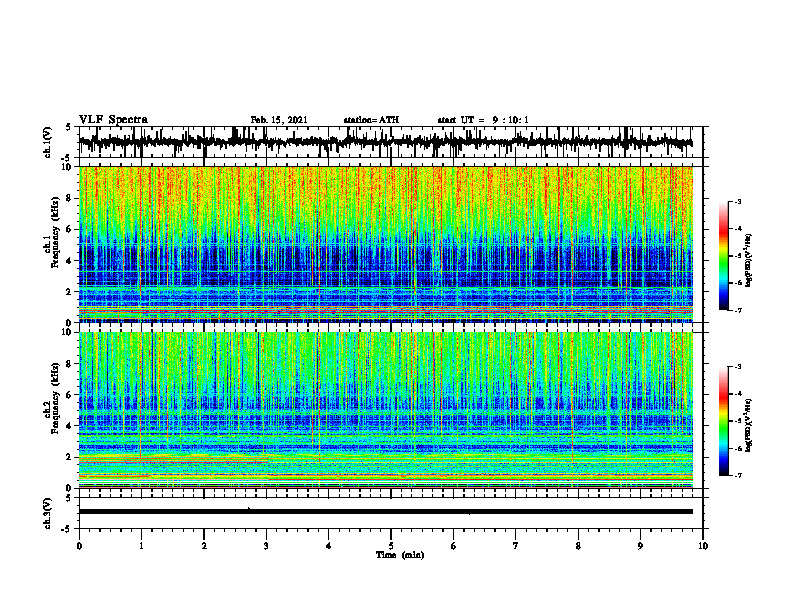Image resolution: width=792 pixels, height=612 pixels.
Task: Click the 'ch.1(V)' waveform axis label
Action: 48,142
